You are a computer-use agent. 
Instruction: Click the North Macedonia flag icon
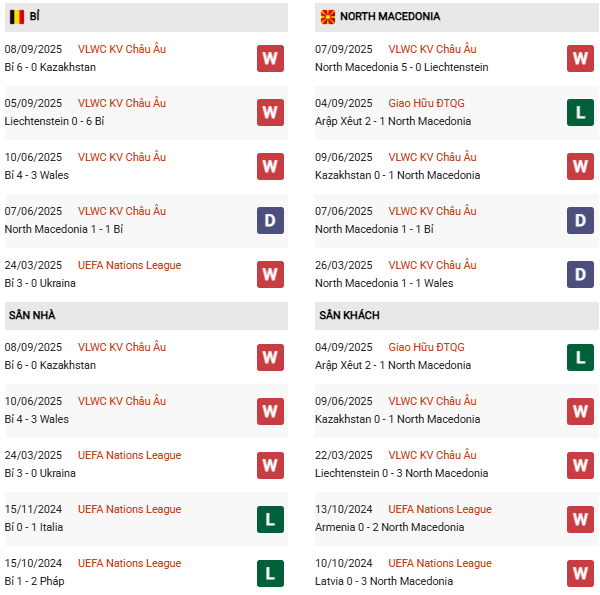327,17
